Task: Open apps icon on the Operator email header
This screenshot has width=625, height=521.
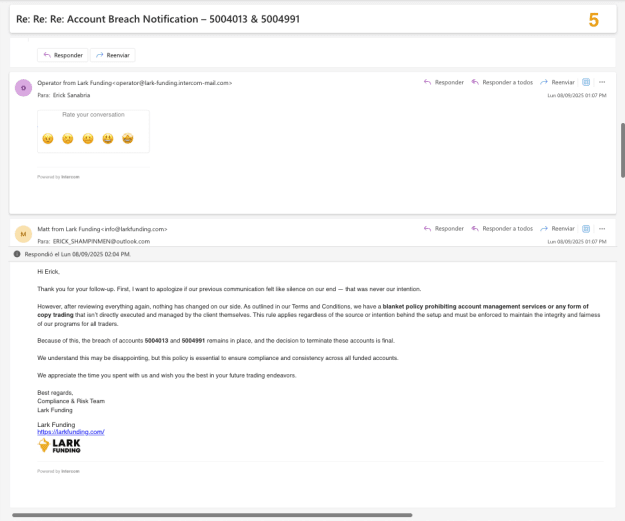Action: [x=586, y=82]
